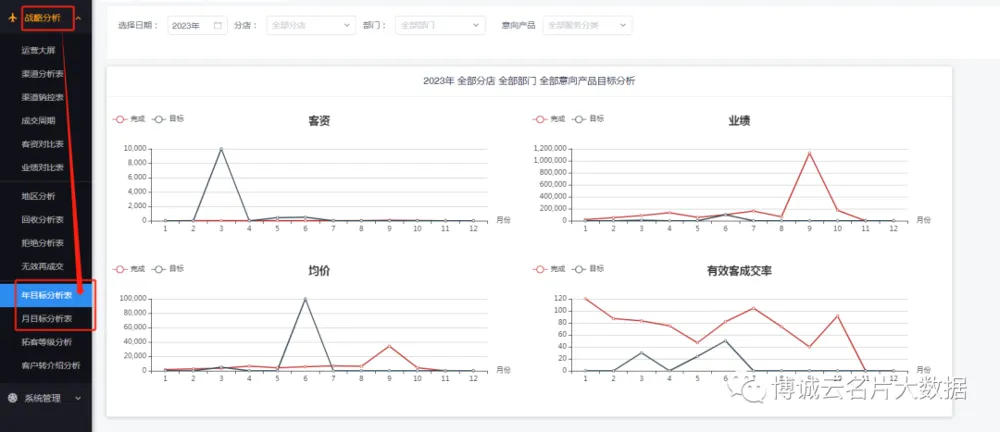
Task: Open 渠道分析表 report
Action: pyautogui.click(x=43, y=74)
